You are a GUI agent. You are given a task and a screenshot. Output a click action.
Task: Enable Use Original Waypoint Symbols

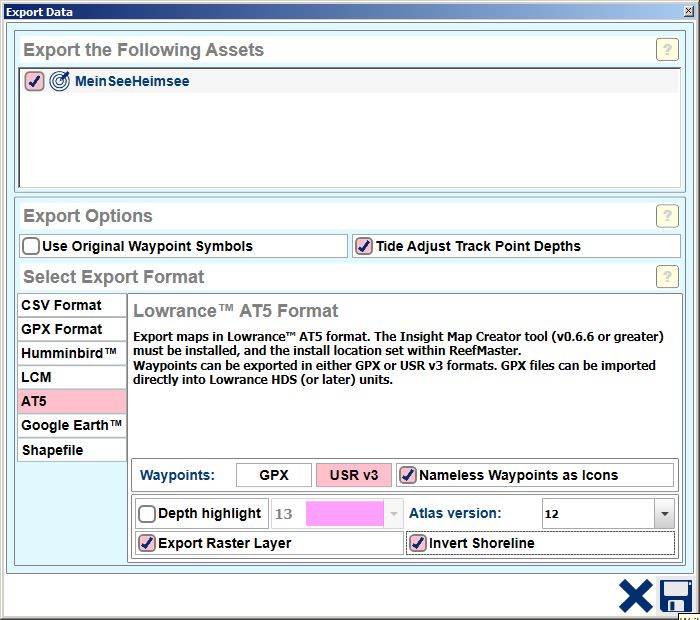coord(32,246)
